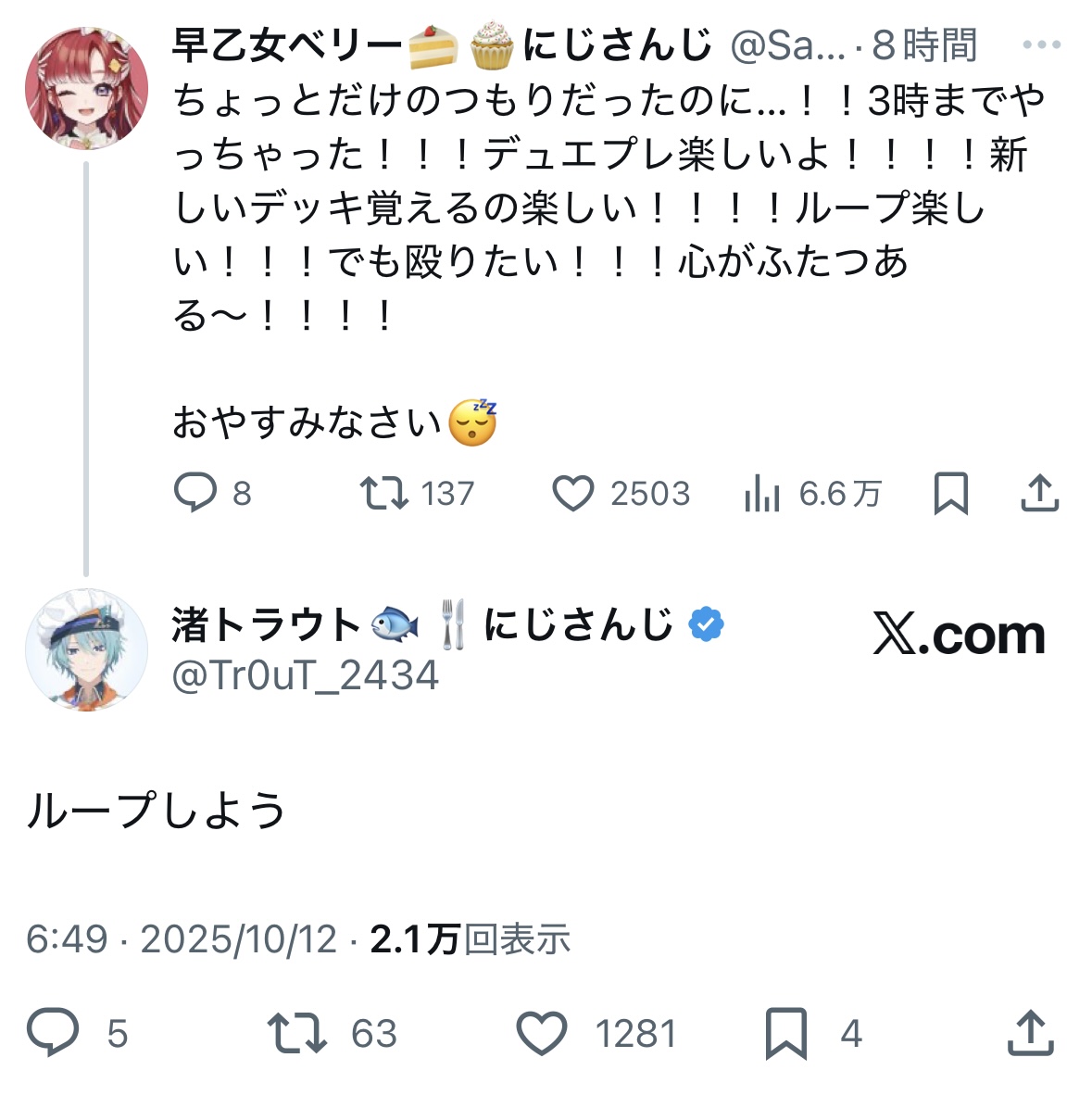Open 渚トラウト's profile avatar
This screenshot has height=1108, width=1092.
click(86, 650)
